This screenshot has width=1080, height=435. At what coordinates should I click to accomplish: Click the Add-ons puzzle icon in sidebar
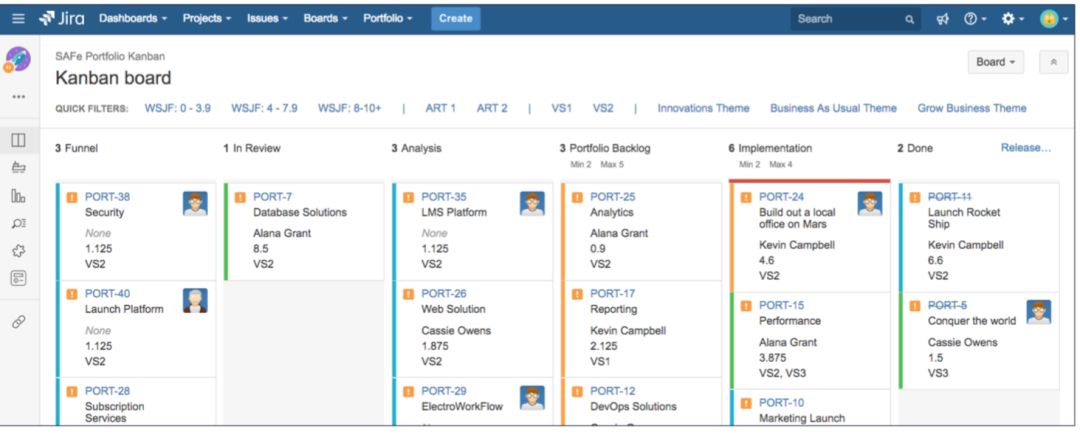(18, 251)
